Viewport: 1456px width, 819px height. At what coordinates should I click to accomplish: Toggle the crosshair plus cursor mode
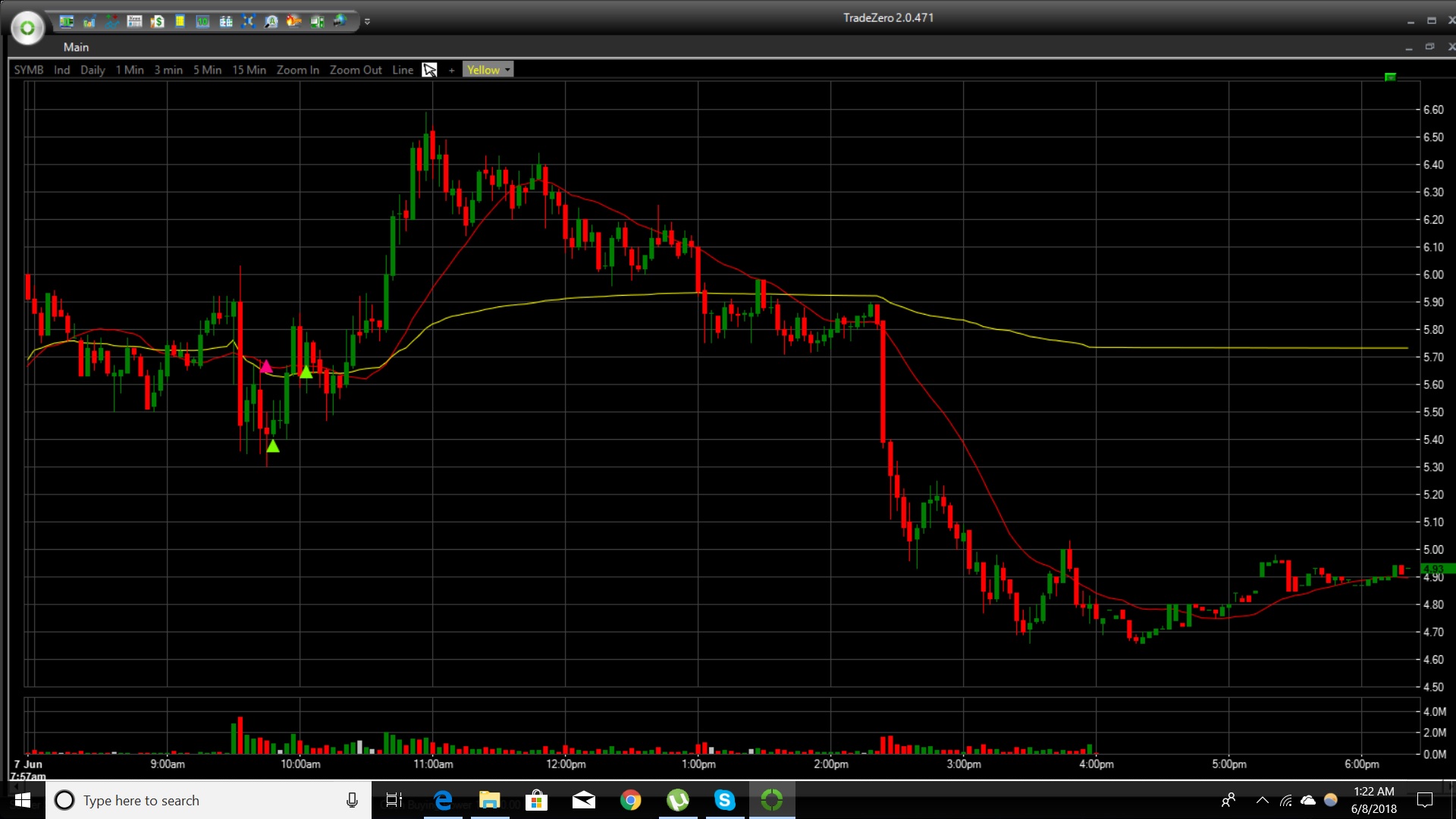pos(452,71)
